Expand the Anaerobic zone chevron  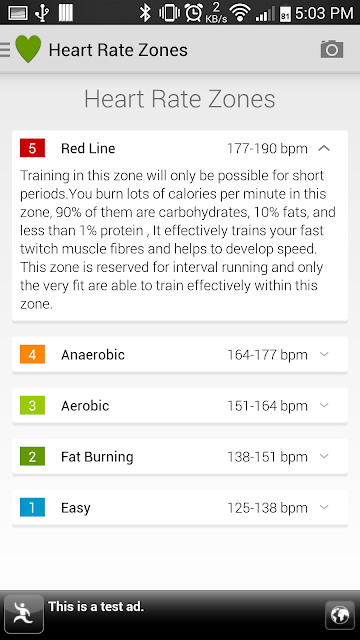324,354
